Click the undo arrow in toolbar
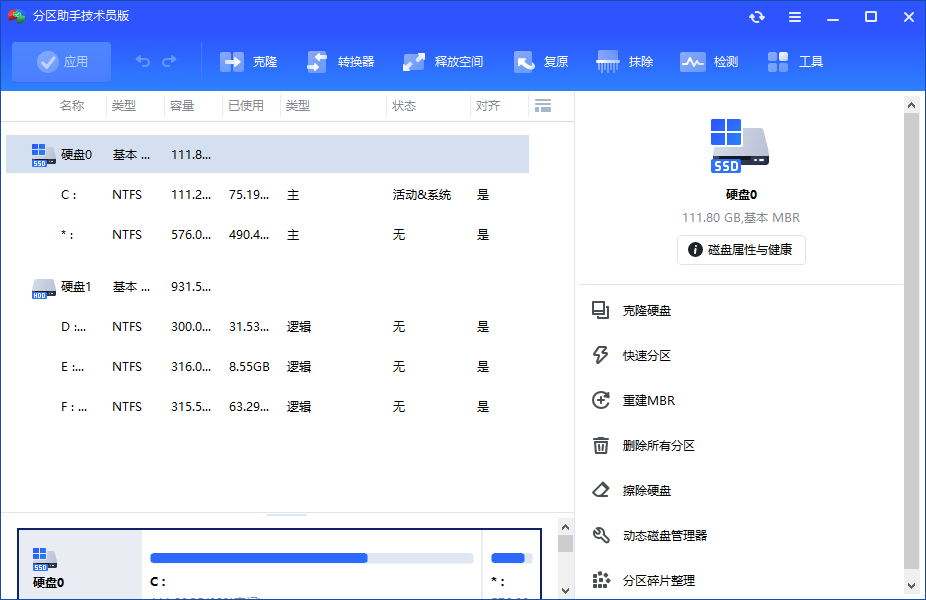Viewport: 926px width, 600px height. tap(143, 62)
